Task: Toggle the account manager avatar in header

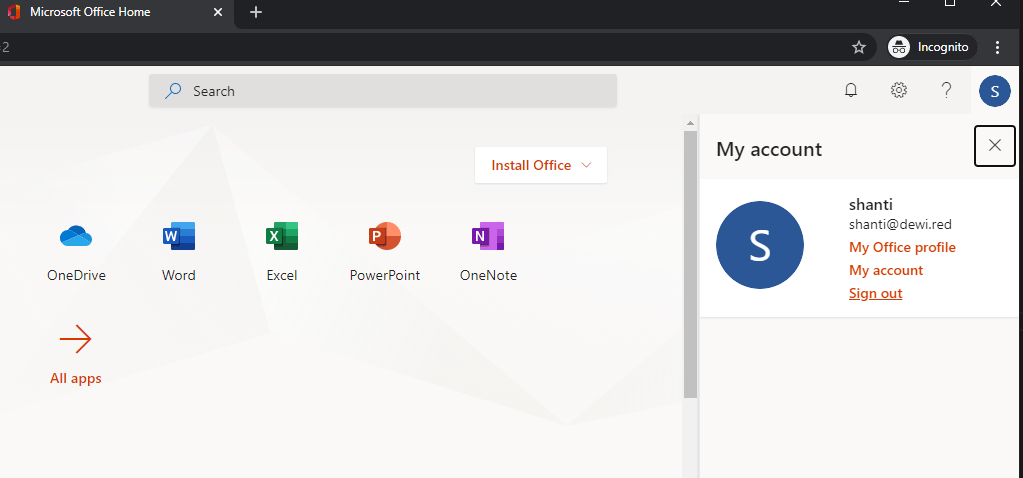Action: (x=994, y=91)
